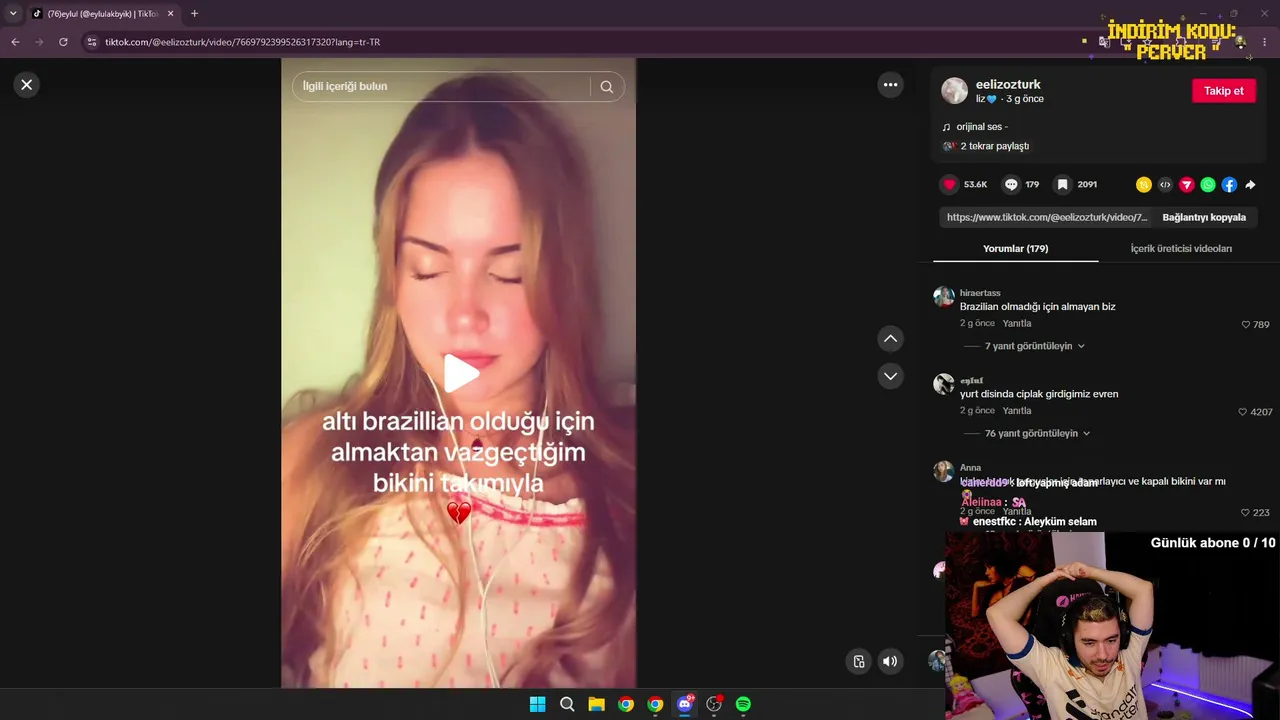This screenshot has width=1280, height=720.
Task: Open the three-dots more options menu
Action: click(x=890, y=85)
